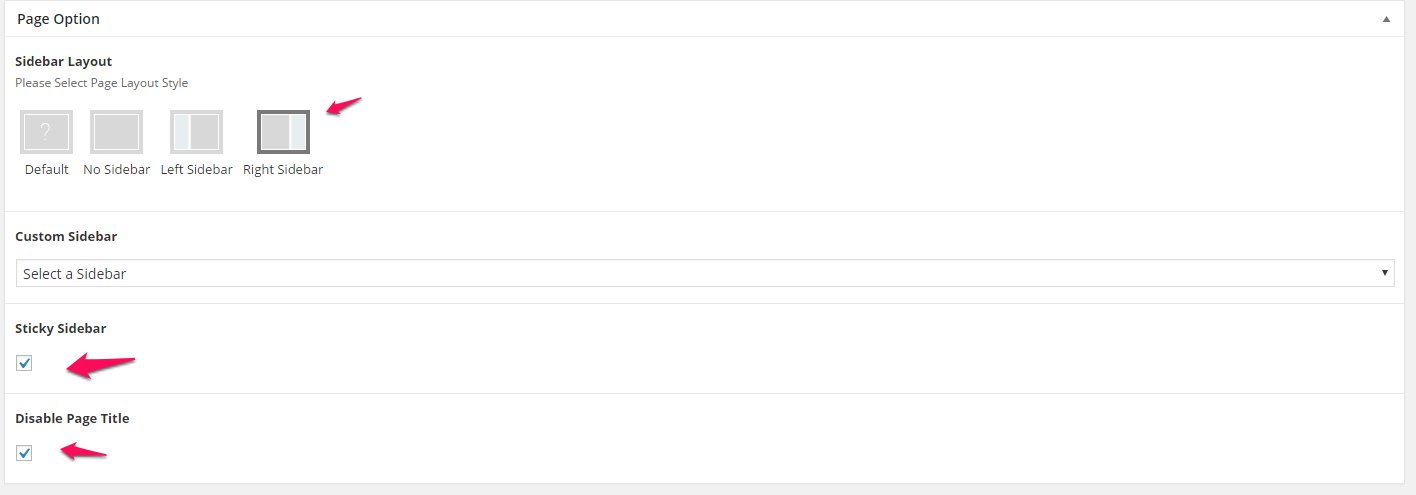Screen dimensions: 1416x495
Task: Click the 'Sticky Sidebar' heading
Action: [61, 328]
